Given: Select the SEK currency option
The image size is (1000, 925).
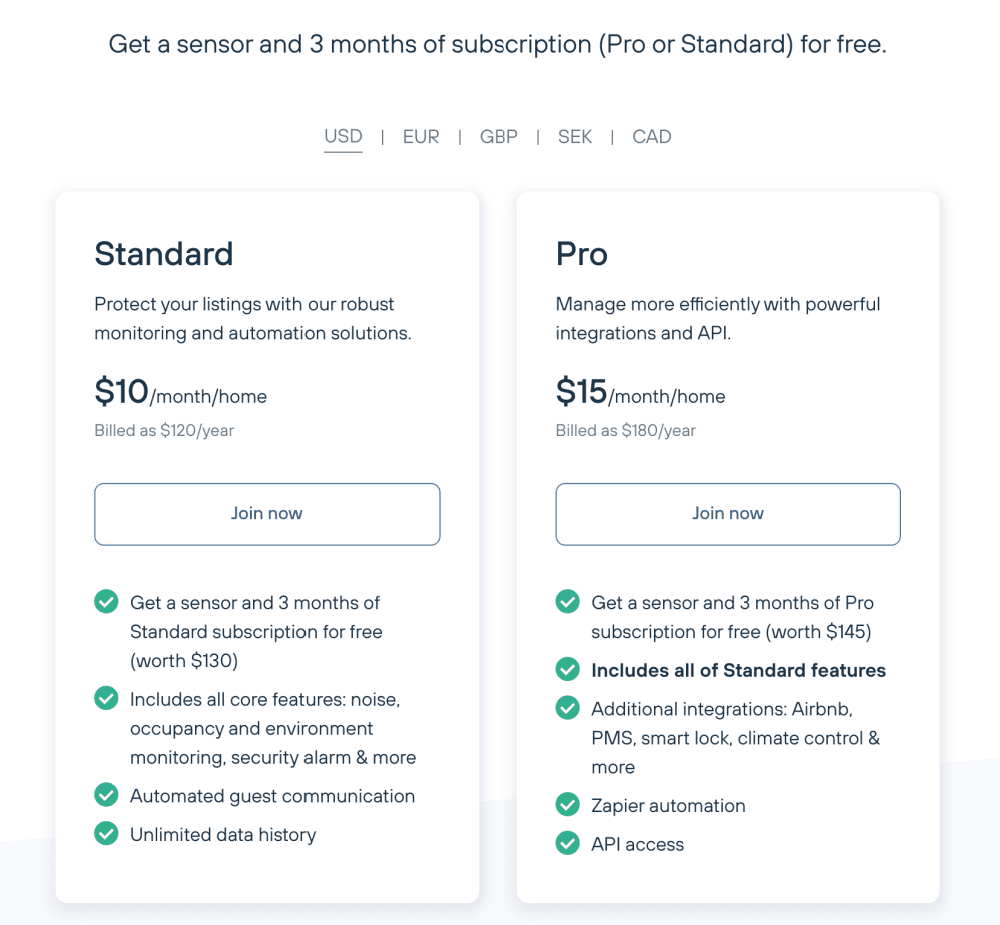Looking at the screenshot, I should [575, 137].
